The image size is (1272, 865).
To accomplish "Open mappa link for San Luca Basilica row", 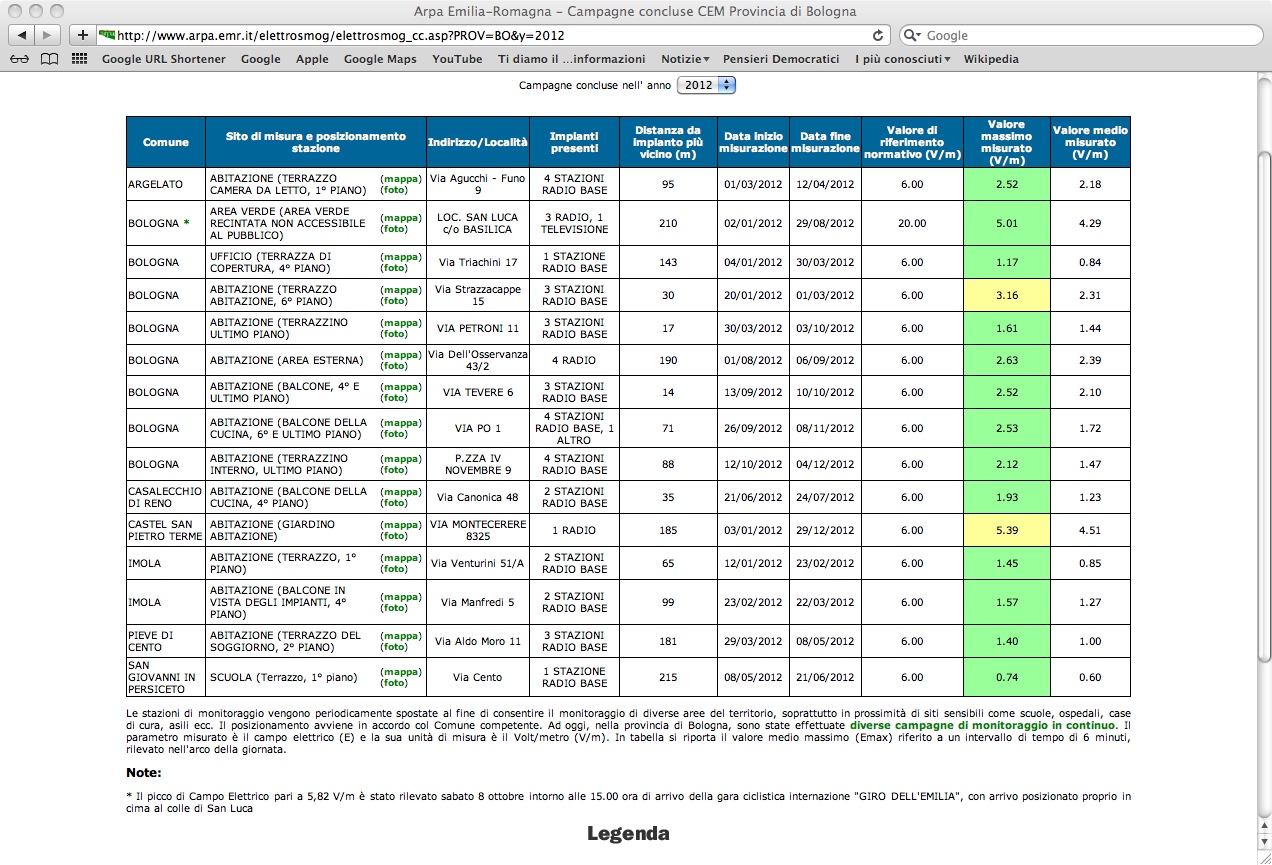I will coord(401,217).
